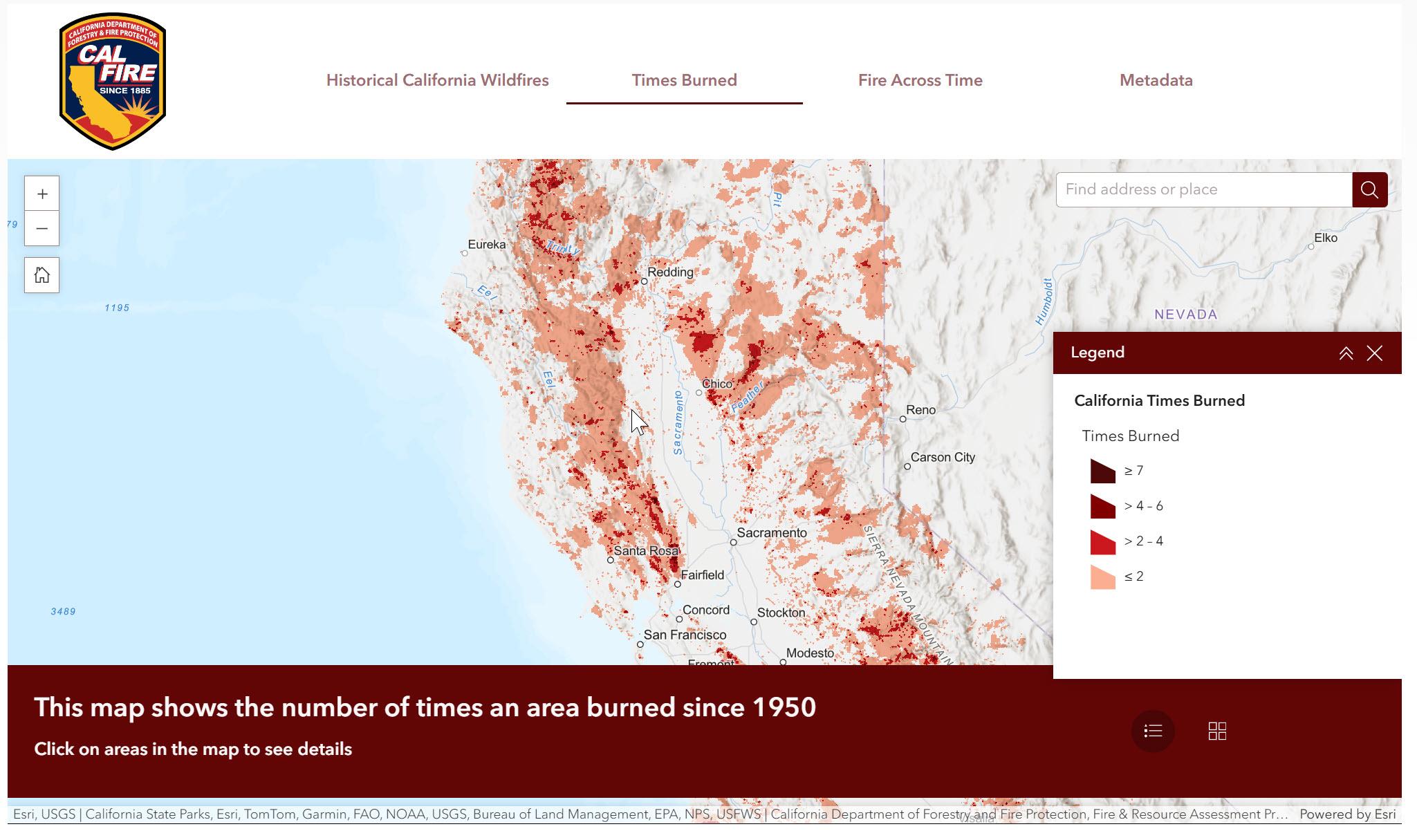Open Historical California Wildfires tab
Screen dimensions: 1417x840
pyautogui.click(x=437, y=80)
